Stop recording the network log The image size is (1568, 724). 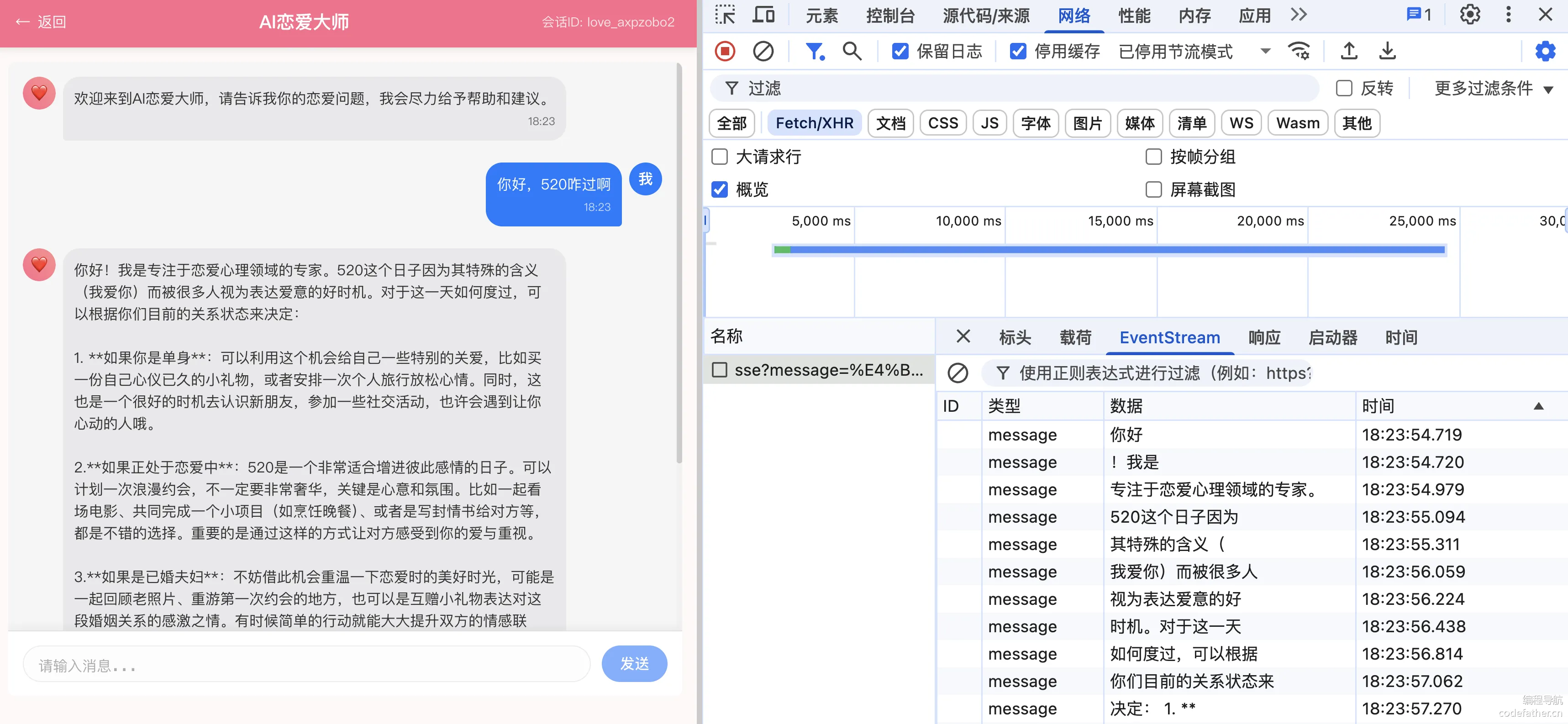tap(724, 51)
